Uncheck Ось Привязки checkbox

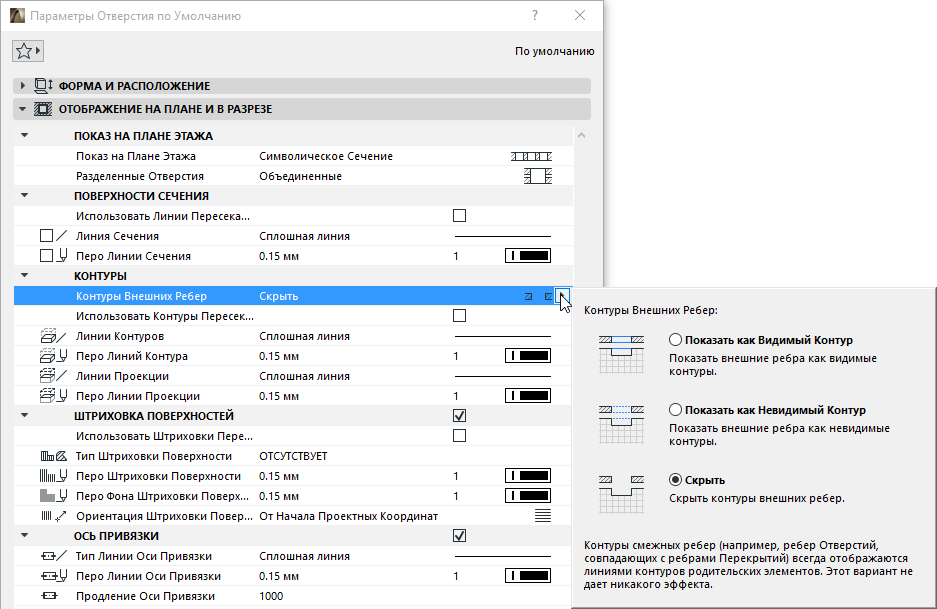pos(460,535)
